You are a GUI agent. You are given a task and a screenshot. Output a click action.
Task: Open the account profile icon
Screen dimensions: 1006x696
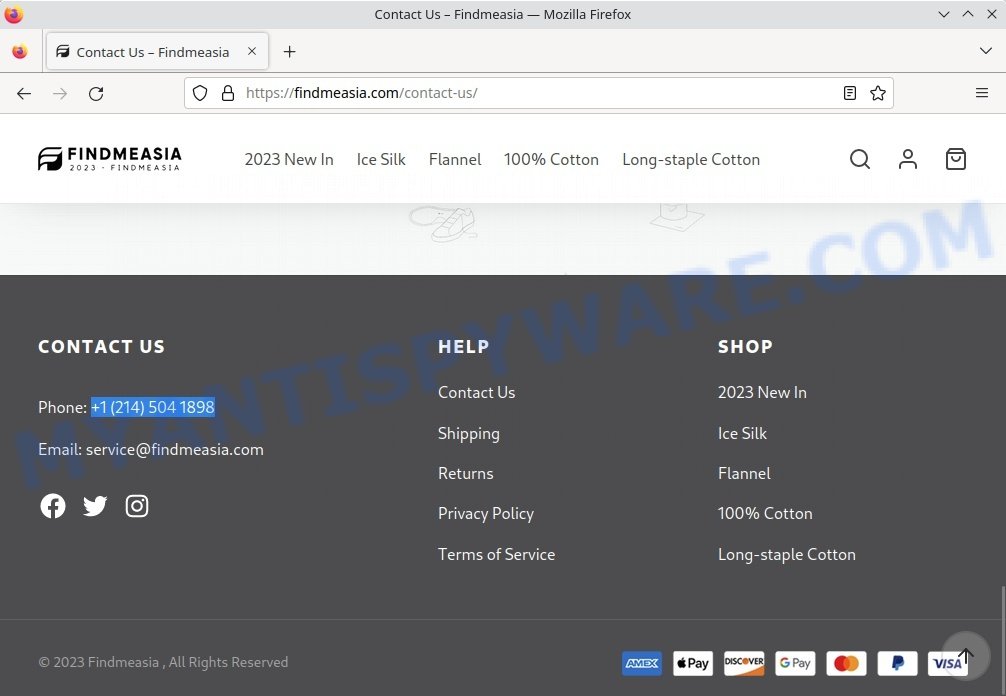[x=907, y=159]
